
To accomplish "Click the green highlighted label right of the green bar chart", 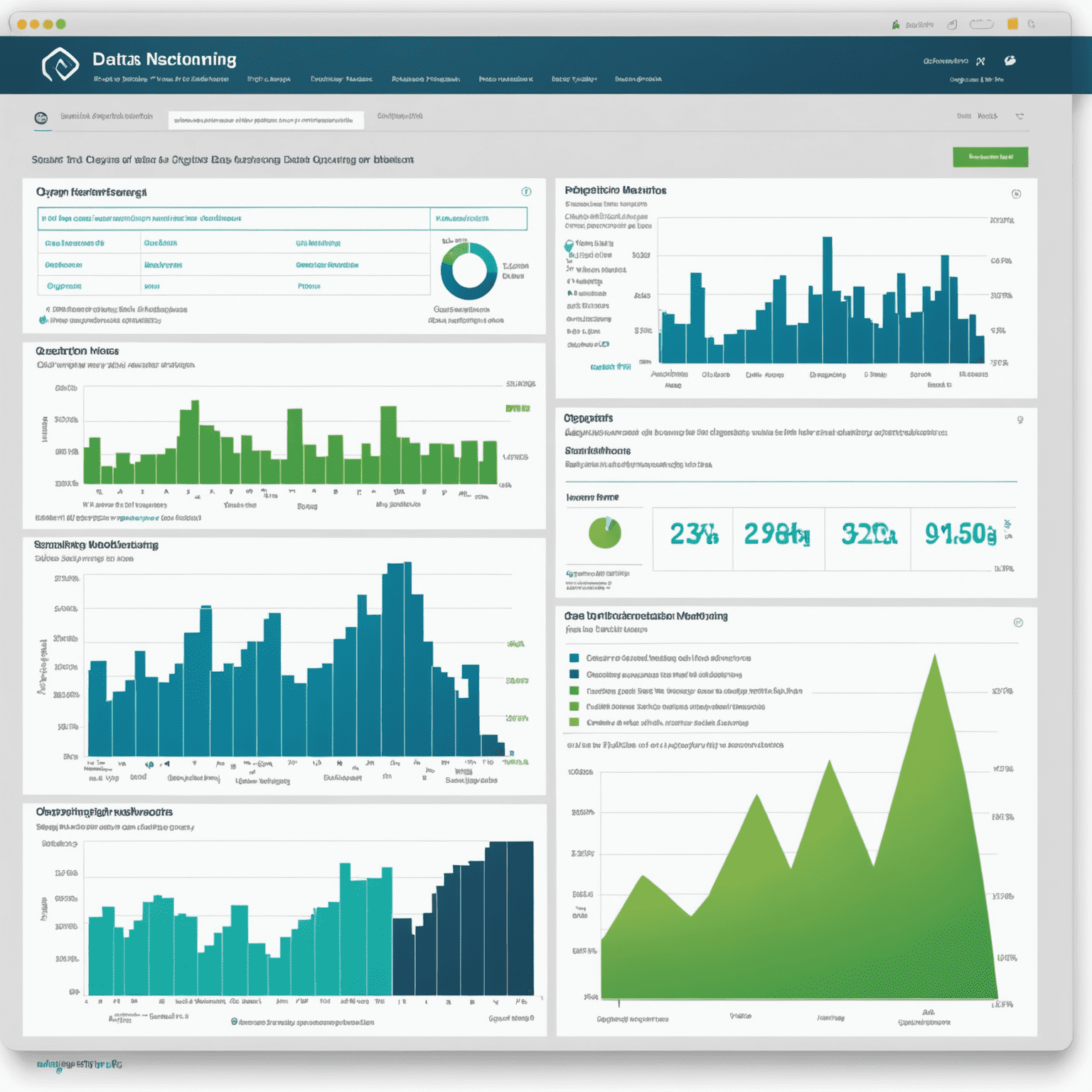I will [x=518, y=409].
